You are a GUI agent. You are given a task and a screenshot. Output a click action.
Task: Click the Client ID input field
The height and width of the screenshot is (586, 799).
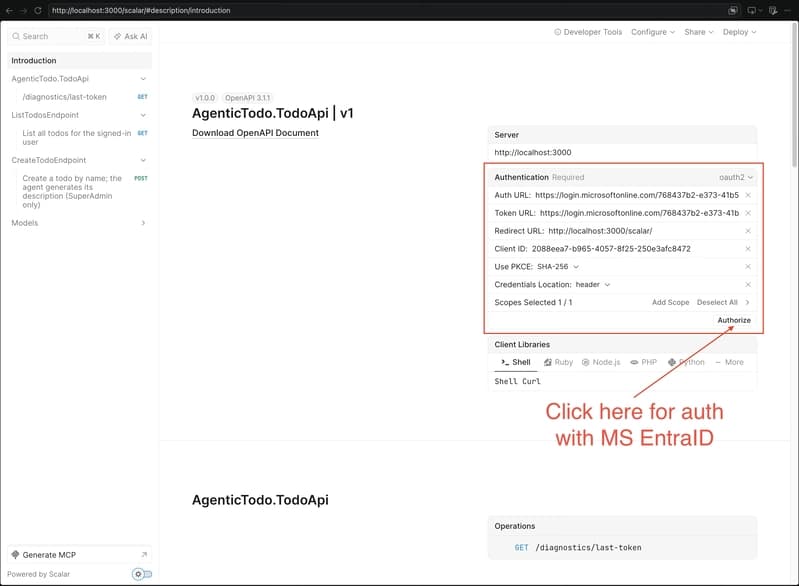(x=635, y=249)
